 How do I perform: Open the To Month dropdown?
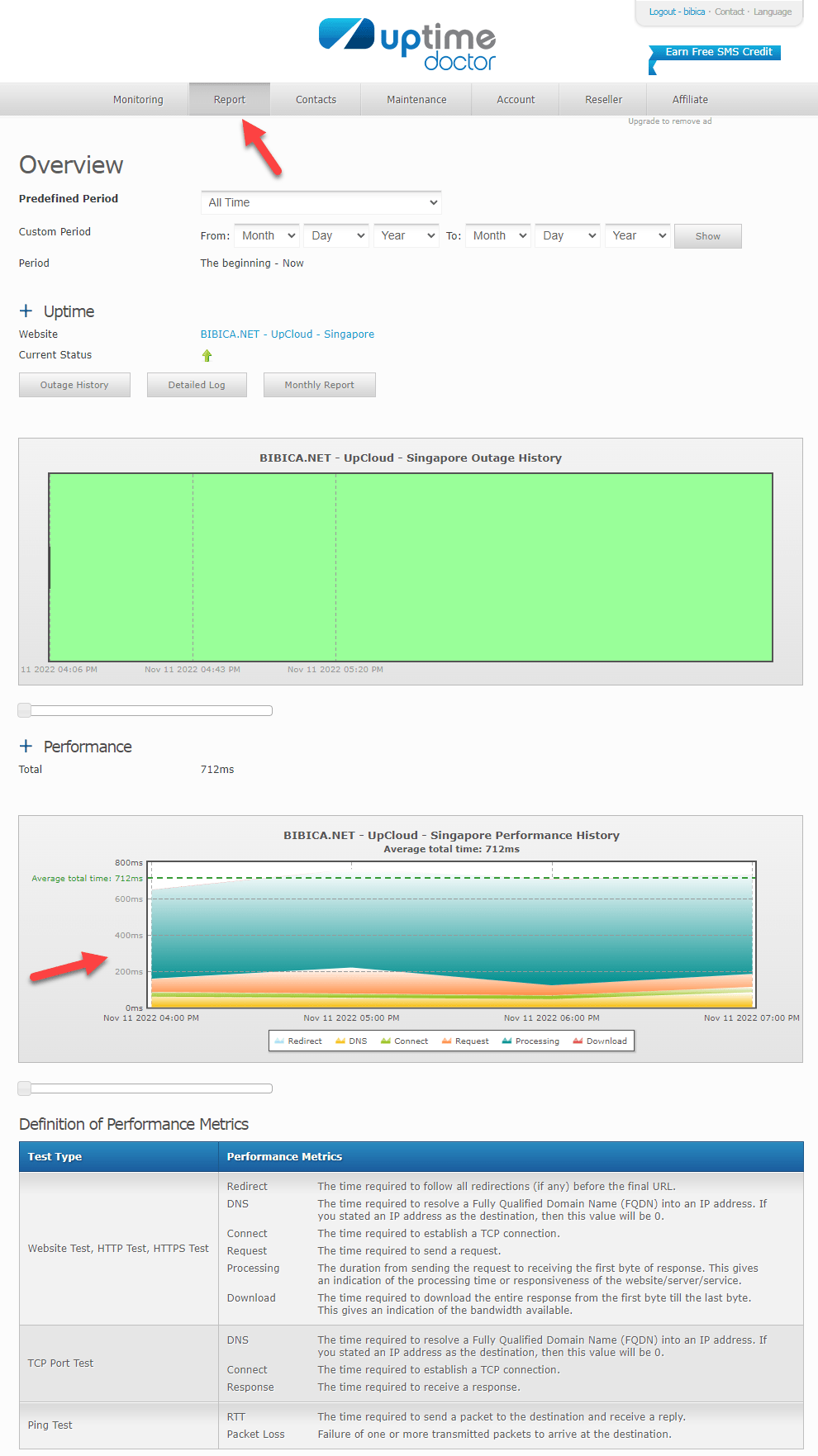pyautogui.click(x=497, y=235)
